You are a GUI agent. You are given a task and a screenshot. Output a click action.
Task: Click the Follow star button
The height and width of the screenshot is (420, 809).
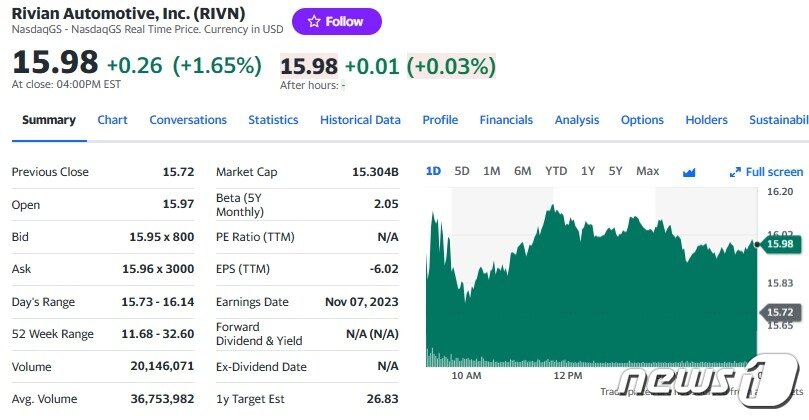[336, 22]
